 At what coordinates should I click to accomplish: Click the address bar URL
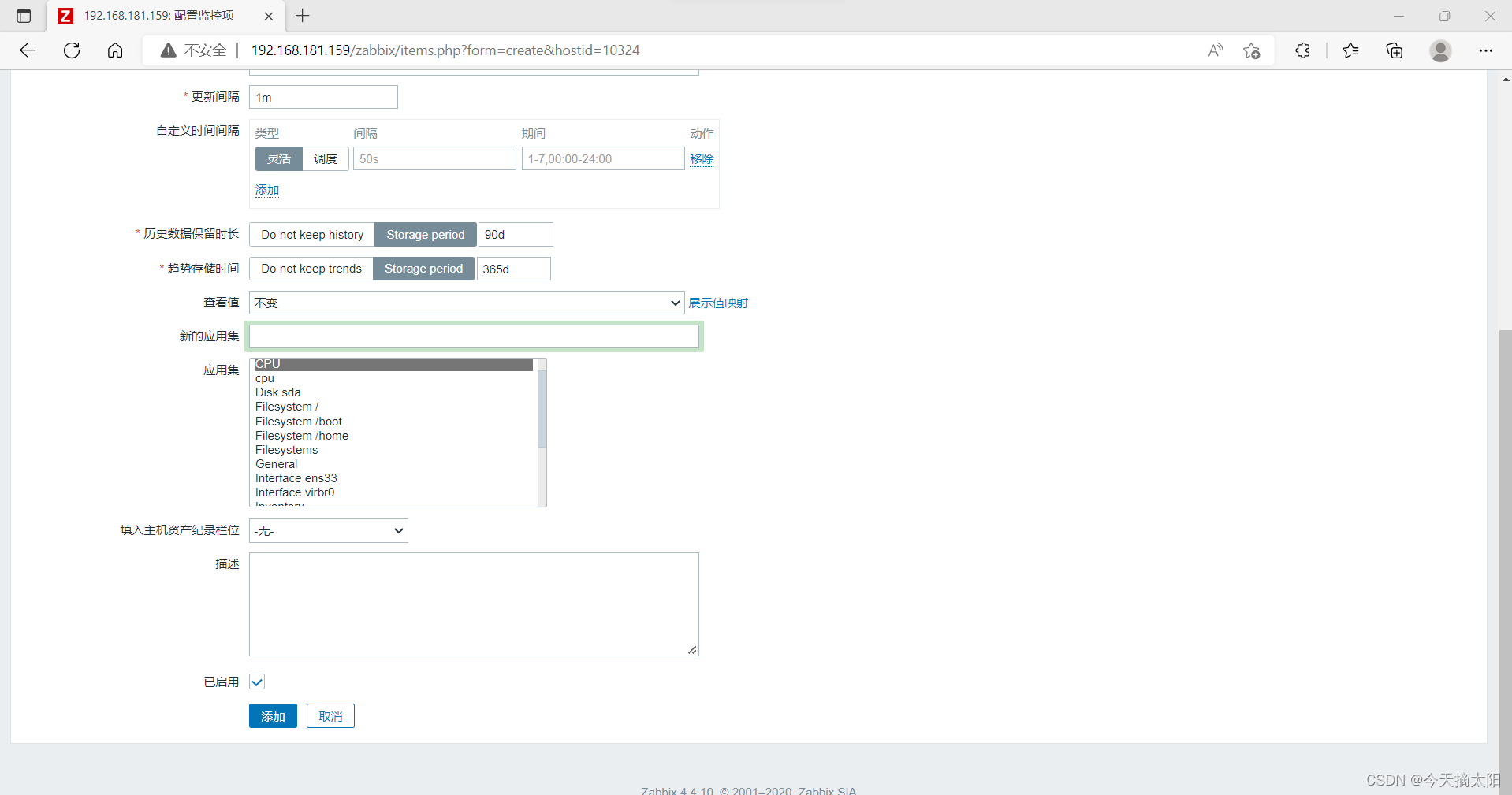coord(445,50)
